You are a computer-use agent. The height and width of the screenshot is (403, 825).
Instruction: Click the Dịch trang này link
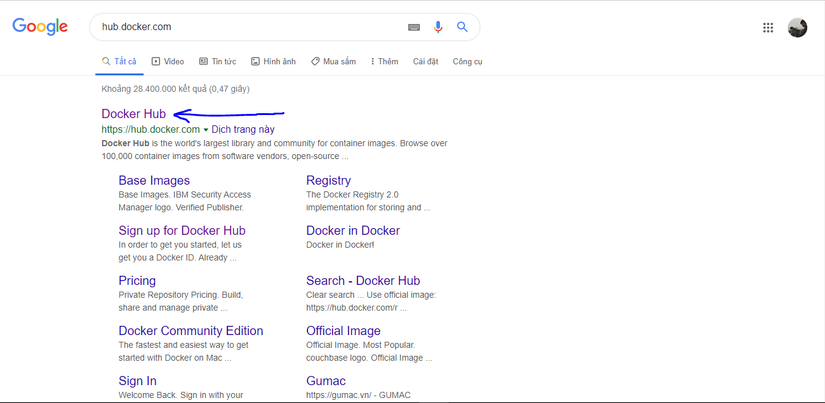click(243, 129)
